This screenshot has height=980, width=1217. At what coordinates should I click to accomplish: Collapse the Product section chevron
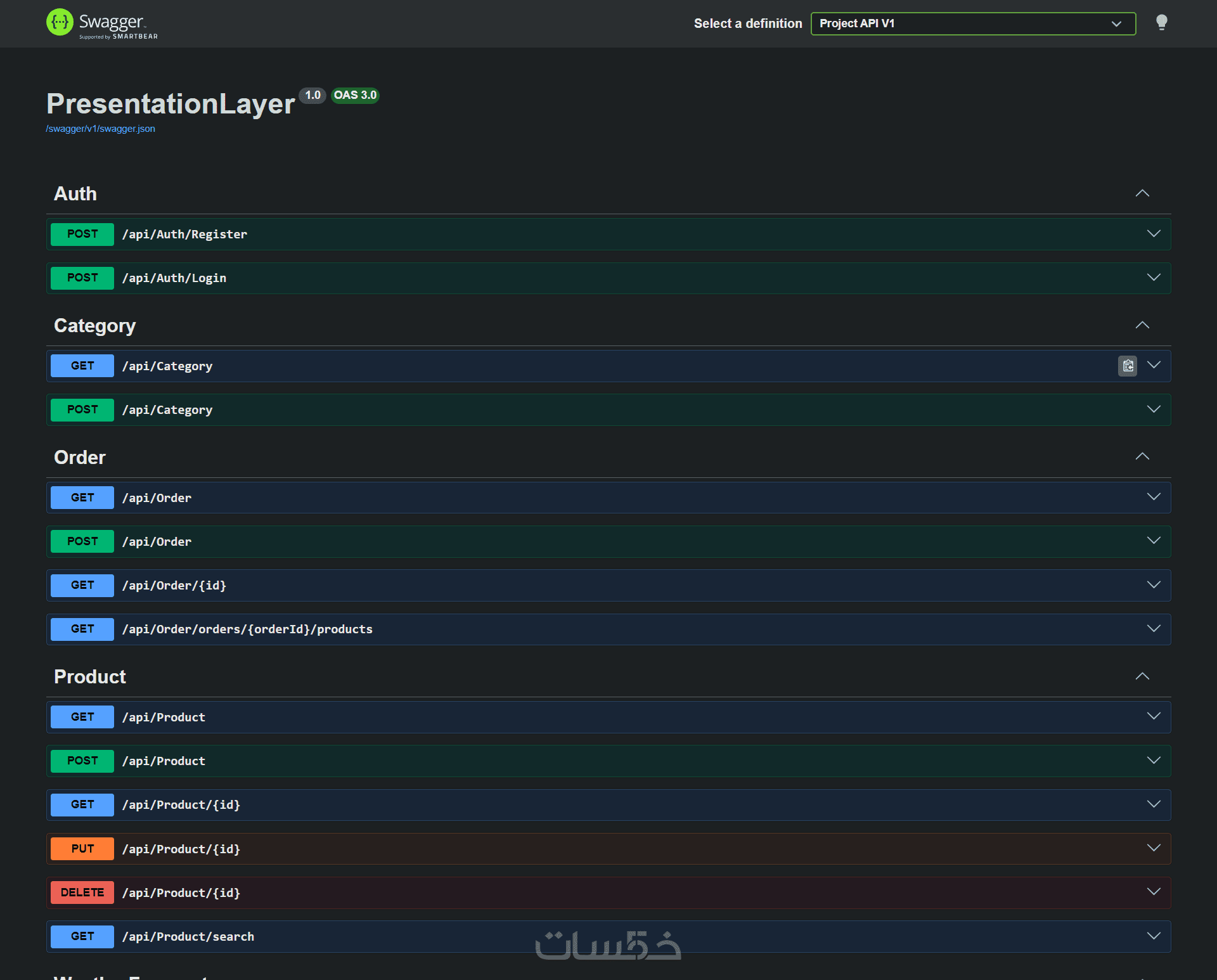1142,676
